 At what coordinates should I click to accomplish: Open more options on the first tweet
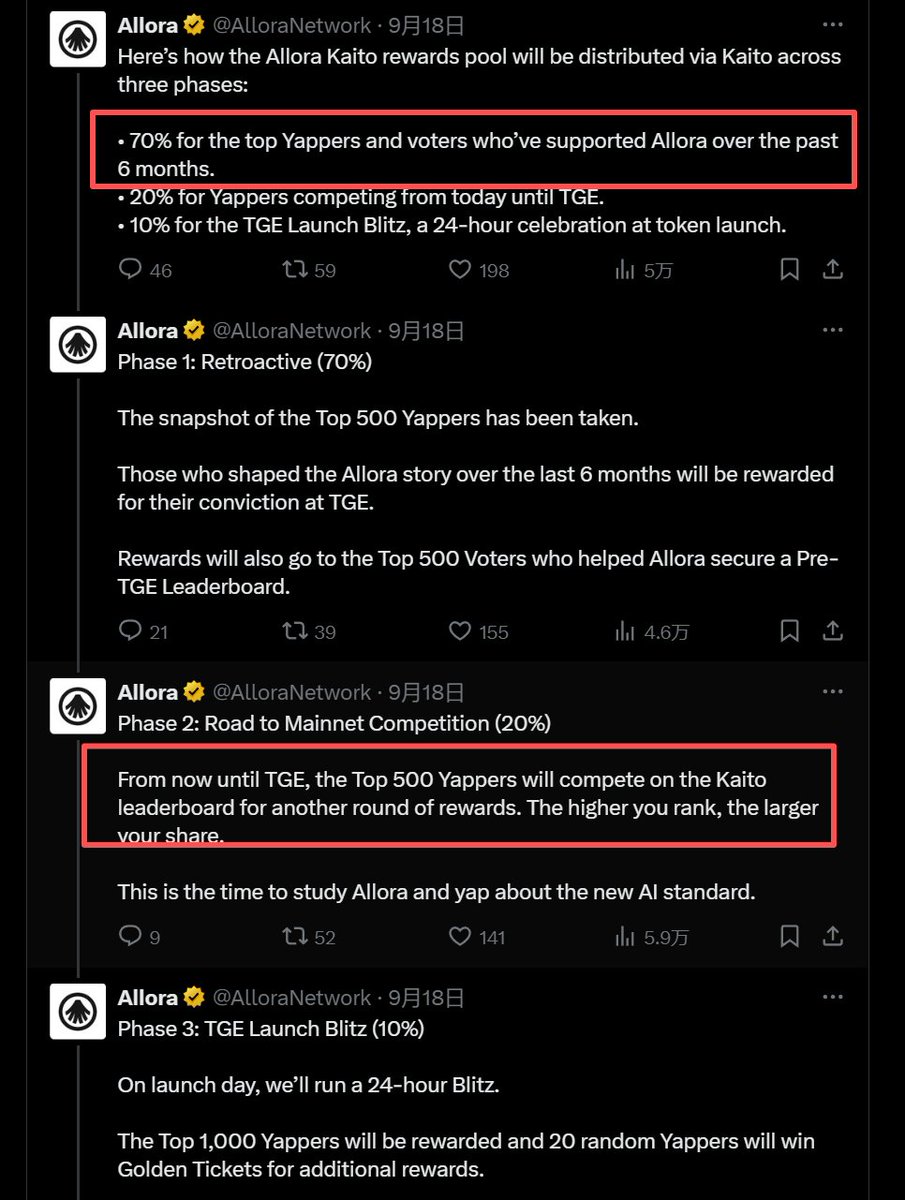coord(832,24)
